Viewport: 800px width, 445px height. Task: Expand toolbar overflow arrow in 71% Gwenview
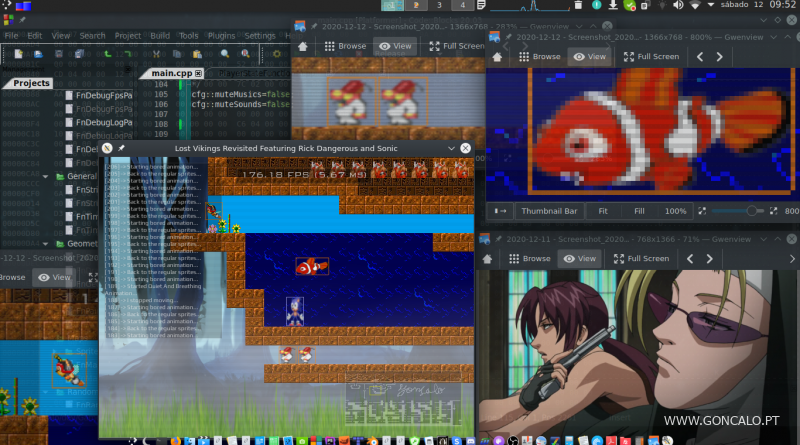point(792,259)
